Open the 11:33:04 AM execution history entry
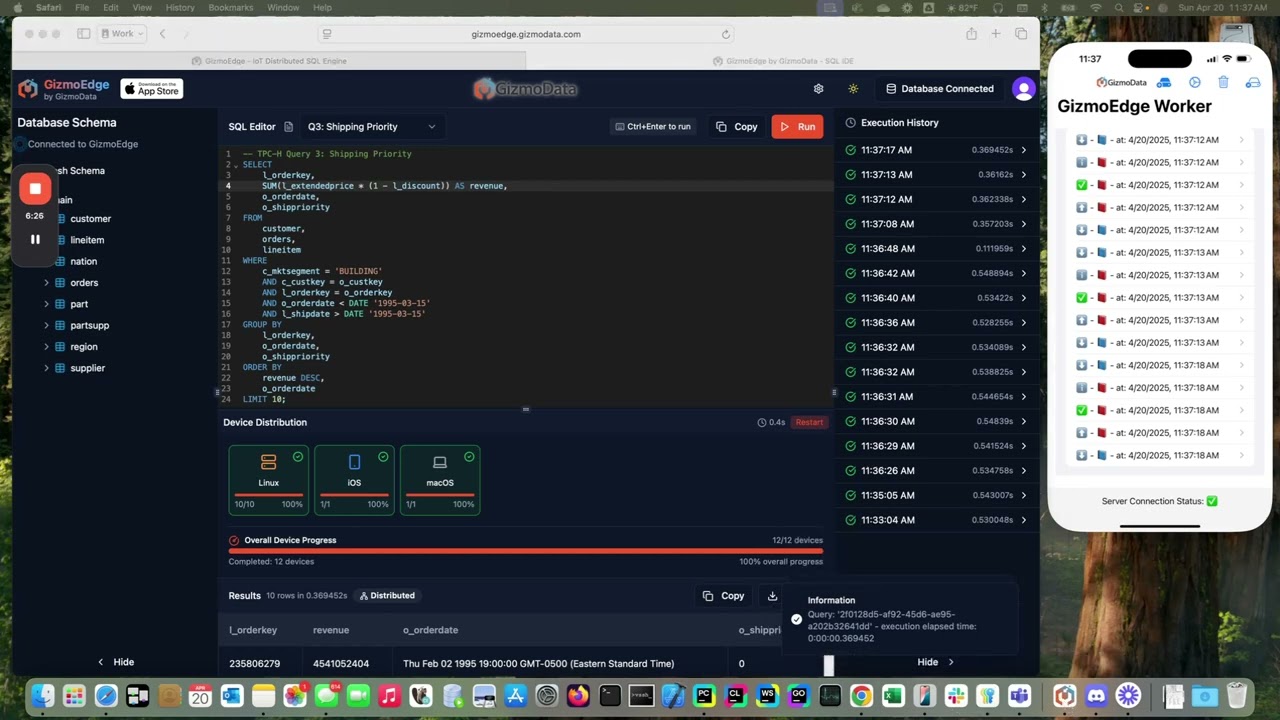The height and width of the screenshot is (720, 1280). [x=936, y=520]
